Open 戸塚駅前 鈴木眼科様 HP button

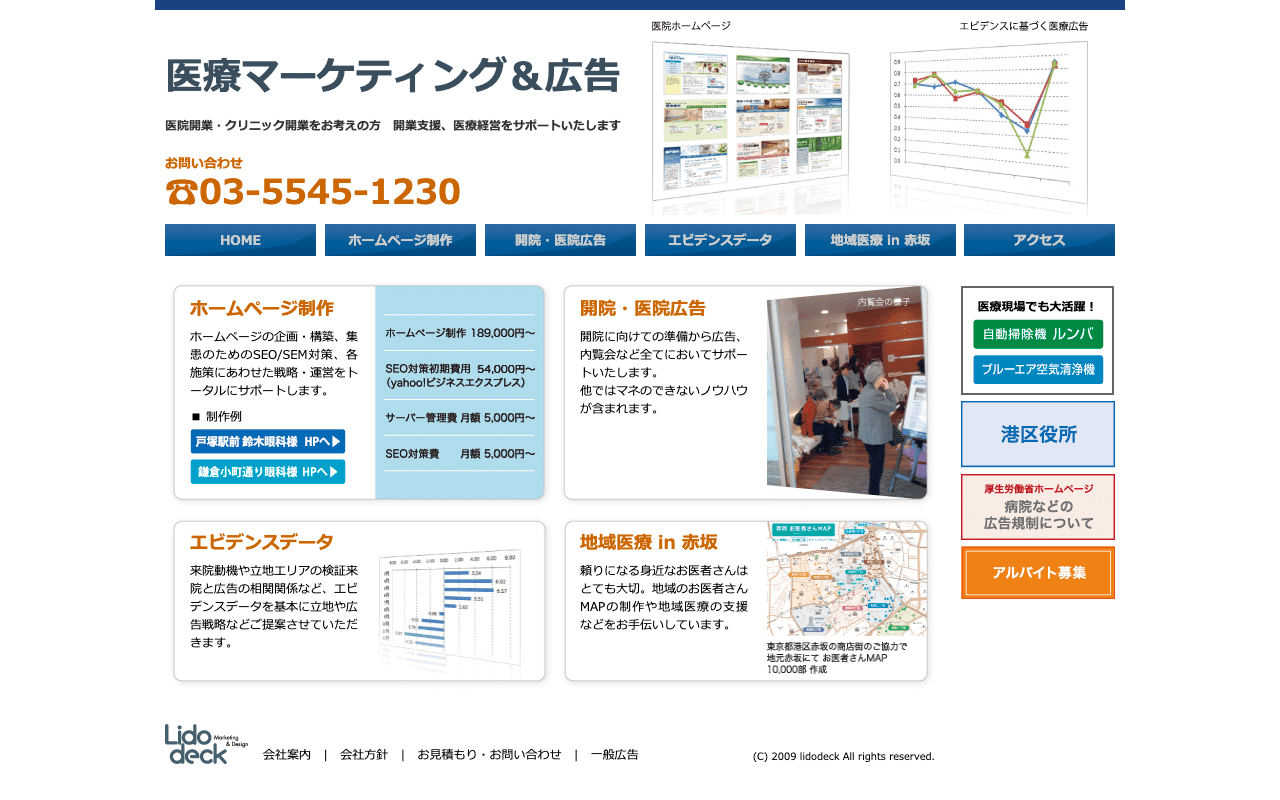(268, 441)
